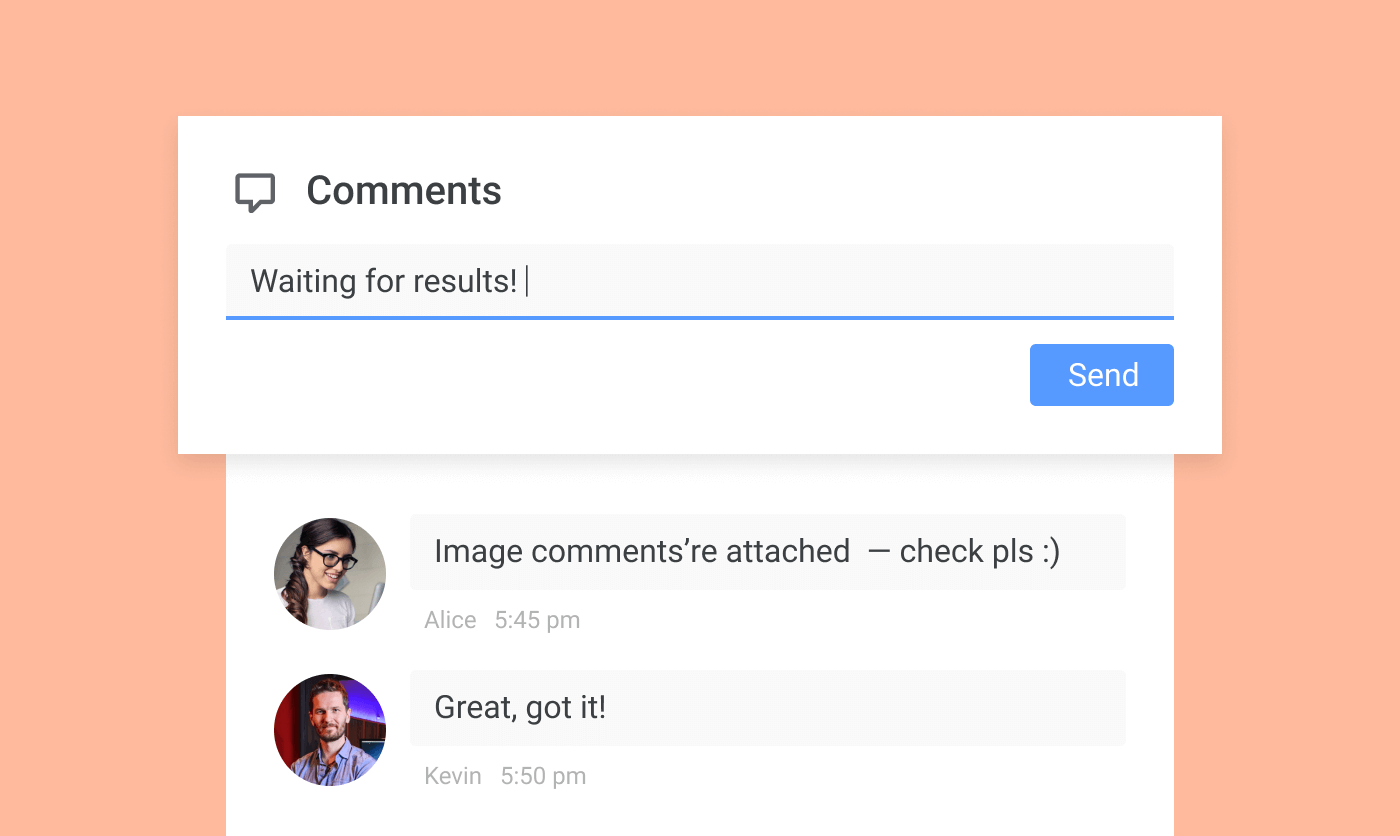Click the 5:50 pm timestamp
1400x836 pixels.
543,776
